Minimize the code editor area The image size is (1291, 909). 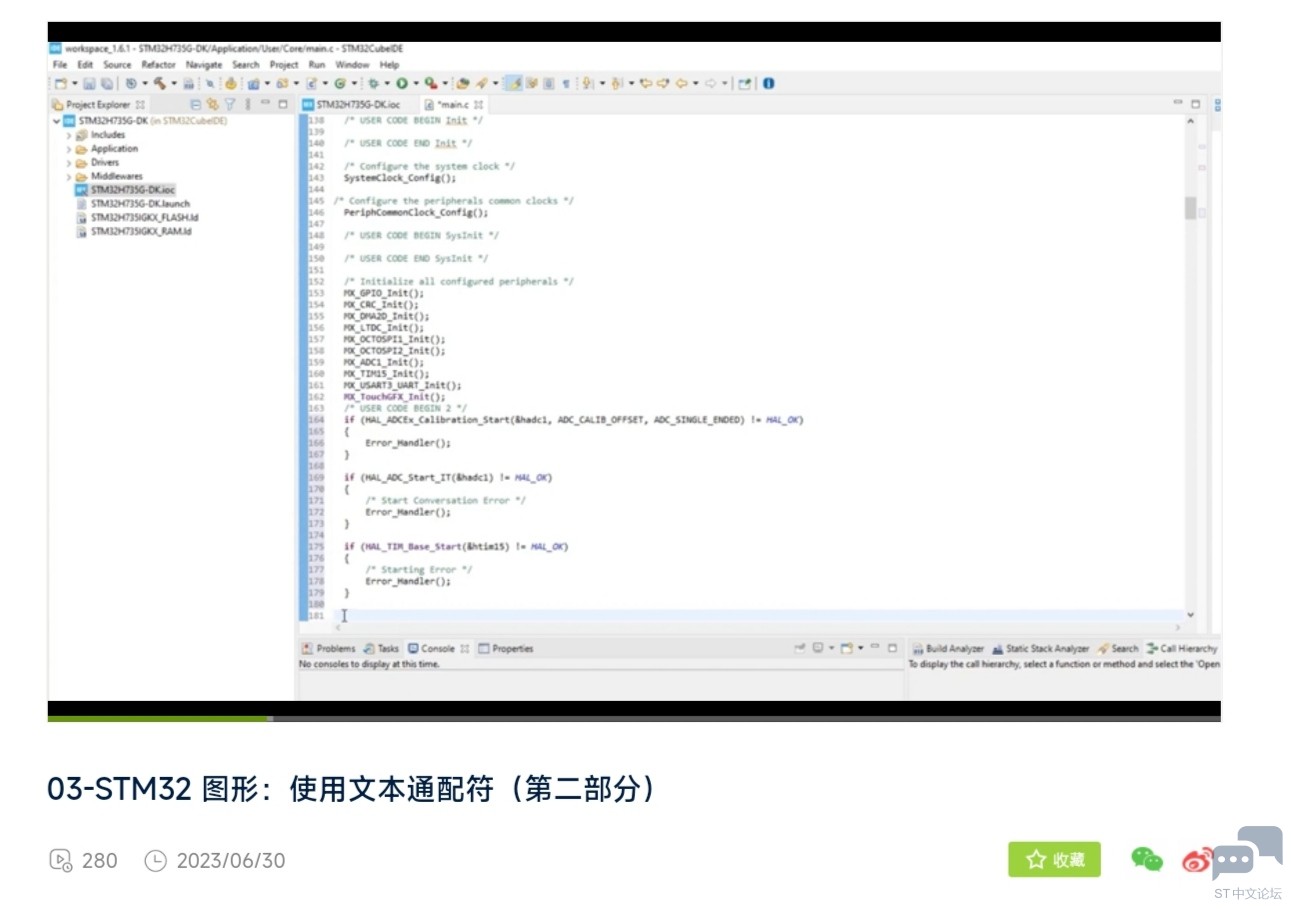click(x=1178, y=103)
